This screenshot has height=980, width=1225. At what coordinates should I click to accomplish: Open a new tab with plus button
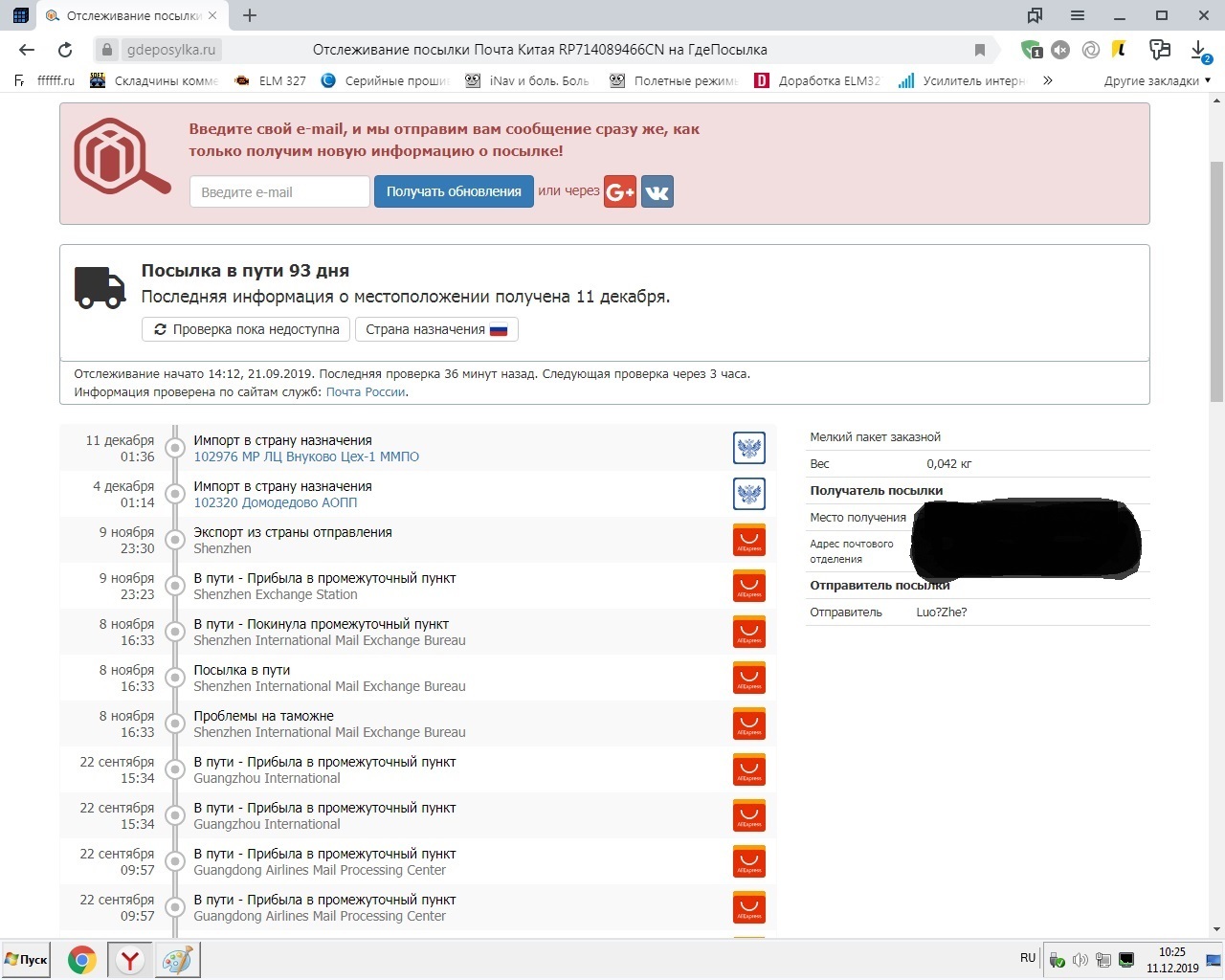(x=250, y=15)
